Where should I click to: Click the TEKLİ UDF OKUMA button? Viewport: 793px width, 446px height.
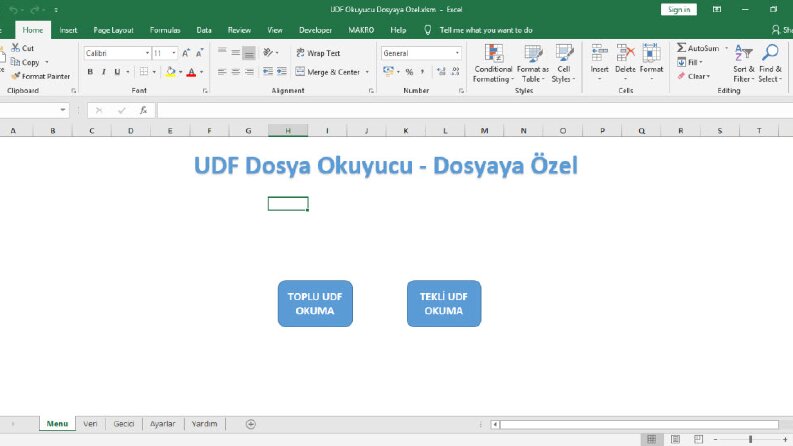[444, 303]
